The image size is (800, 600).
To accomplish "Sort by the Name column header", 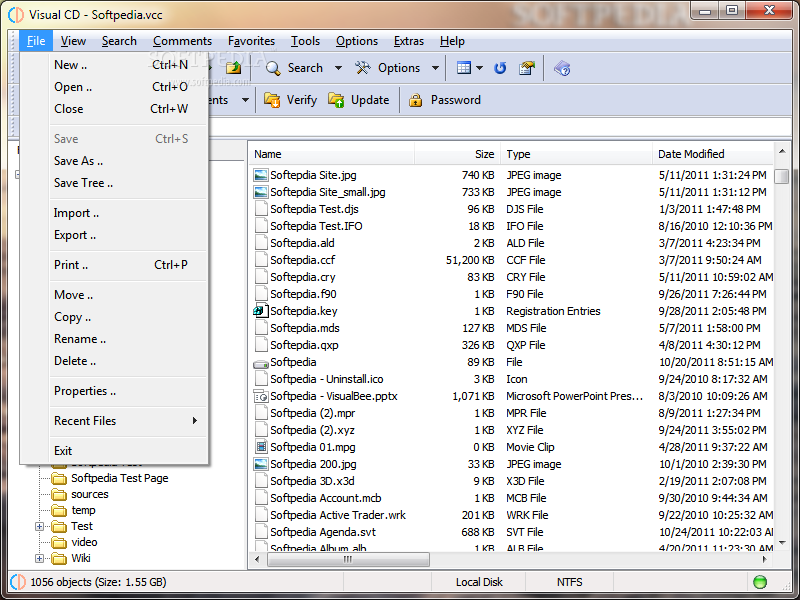I will click(x=332, y=154).
